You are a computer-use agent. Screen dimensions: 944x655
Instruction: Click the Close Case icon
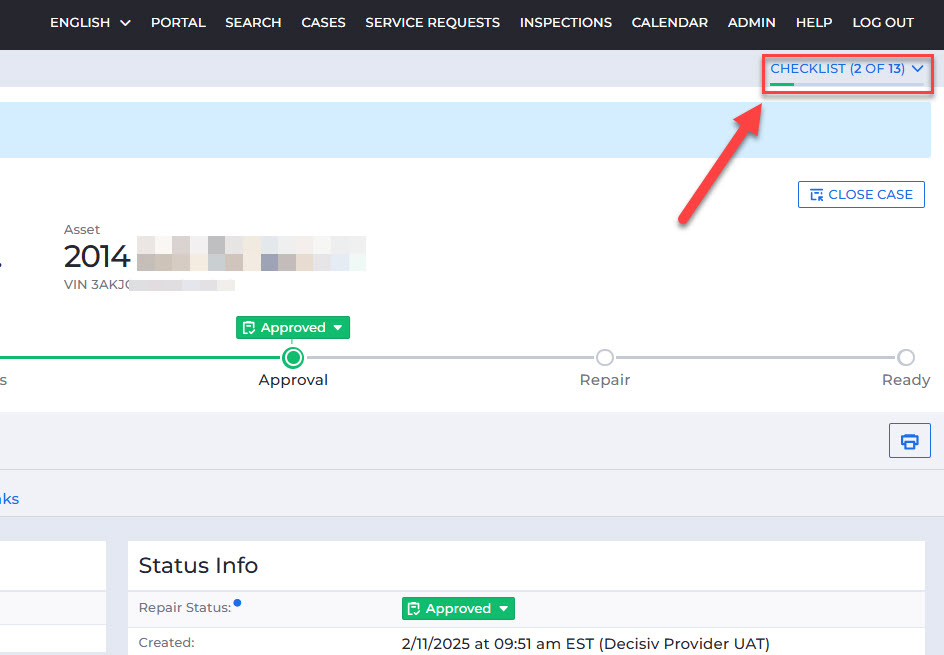pos(817,195)
